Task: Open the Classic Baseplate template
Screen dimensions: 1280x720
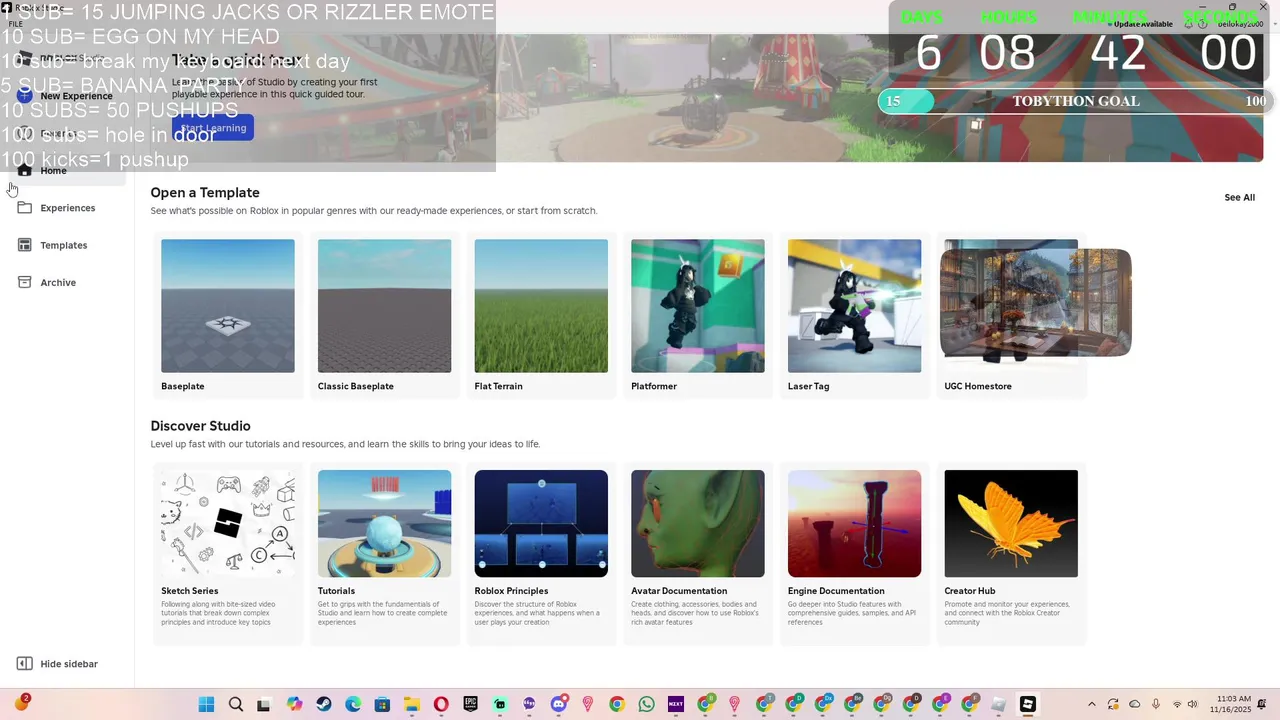Action: pyautogui.click(x=384, y=316)
